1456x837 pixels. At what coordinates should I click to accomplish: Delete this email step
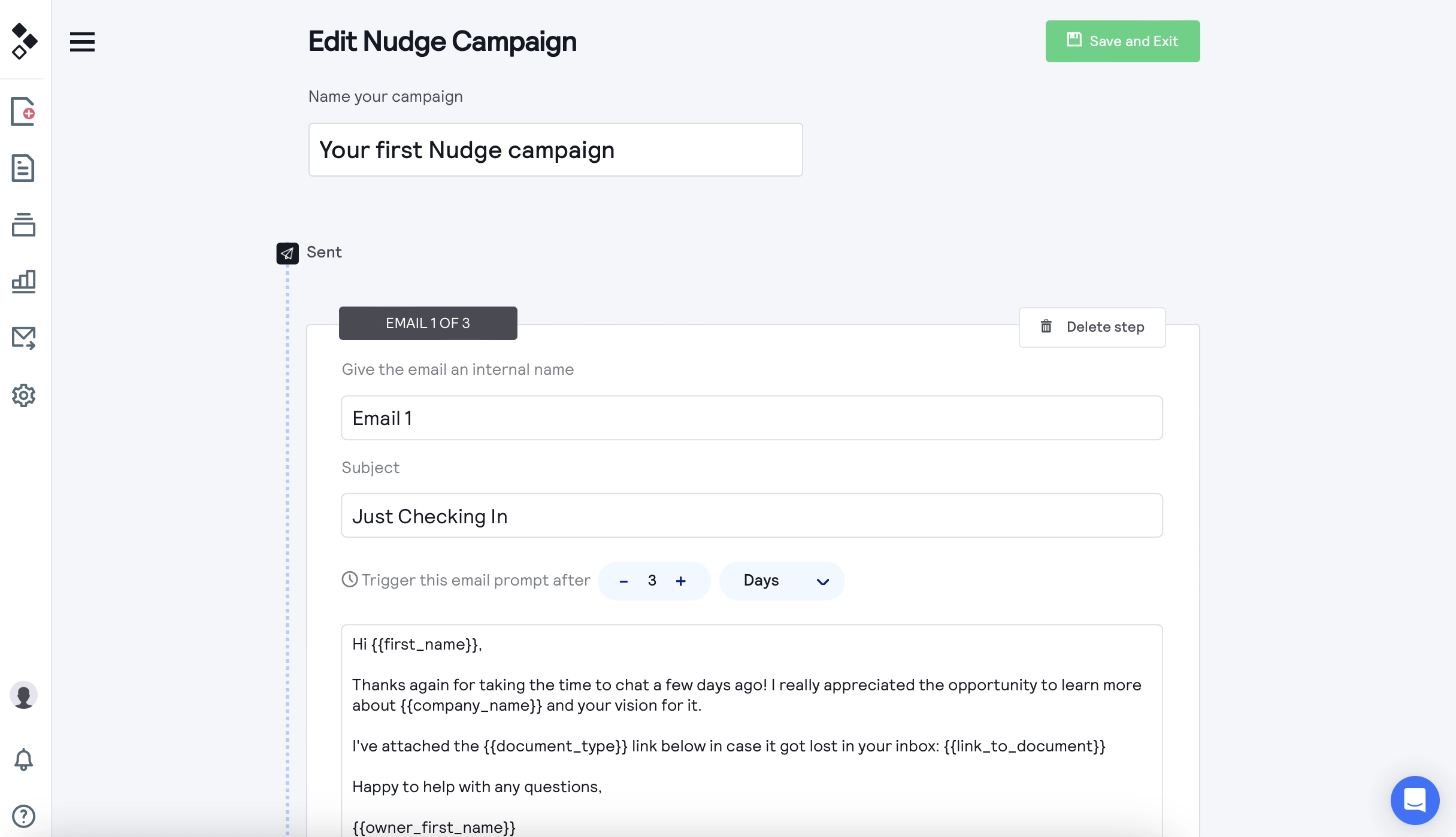click(x=1091, y=327)
